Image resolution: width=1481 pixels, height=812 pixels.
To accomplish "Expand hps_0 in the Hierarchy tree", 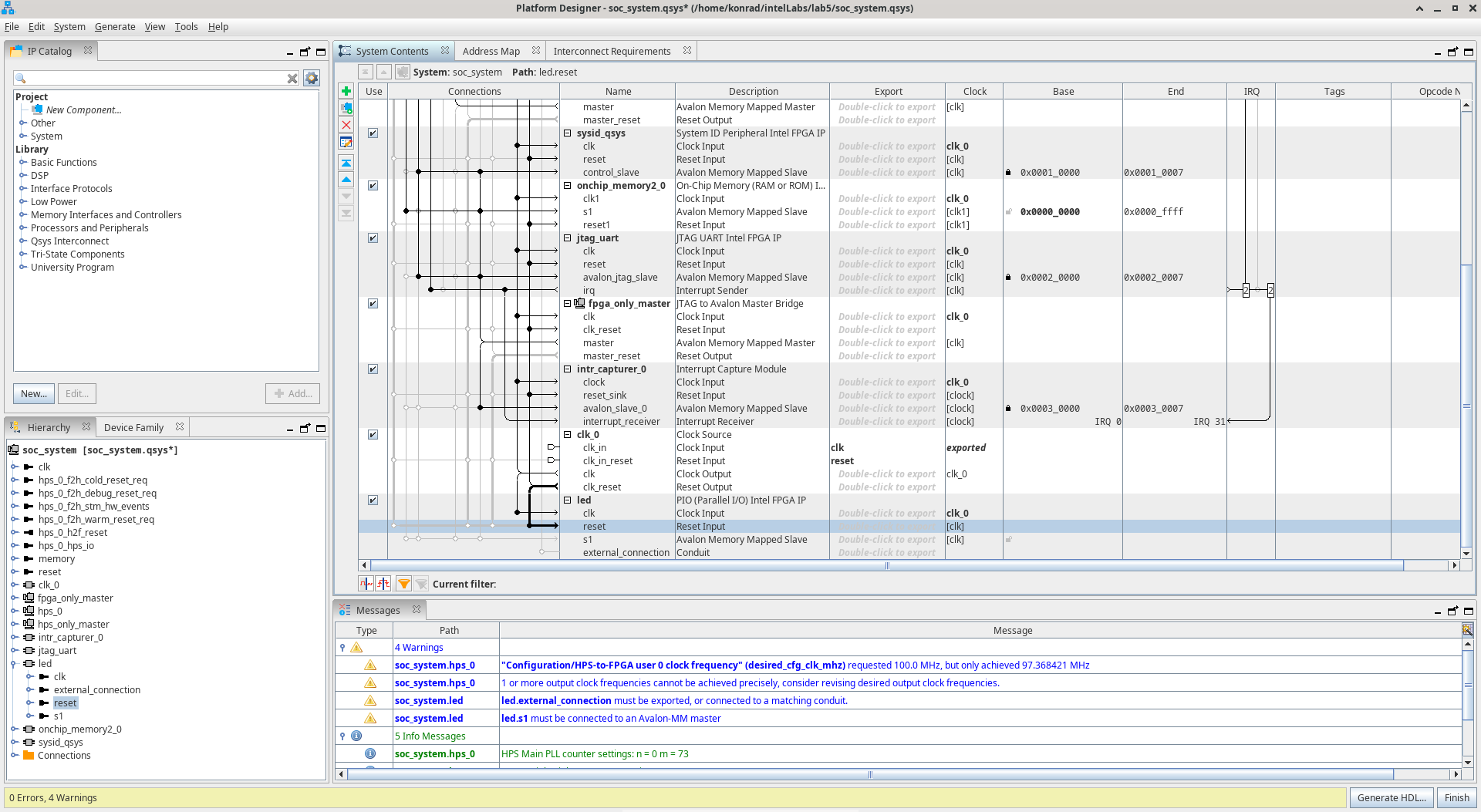I will (x=14, y=612).
